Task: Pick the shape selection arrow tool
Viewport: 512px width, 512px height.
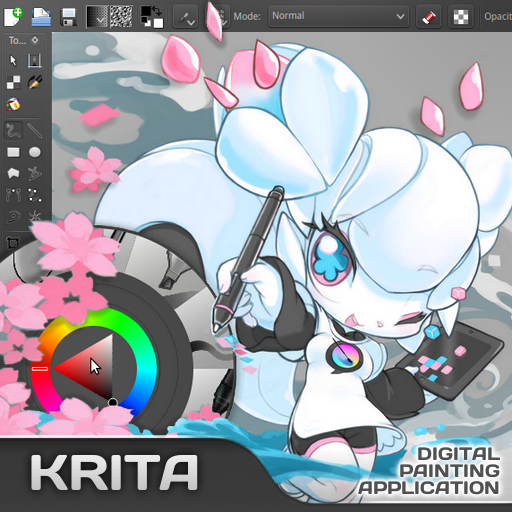Action: click(13, 61)
